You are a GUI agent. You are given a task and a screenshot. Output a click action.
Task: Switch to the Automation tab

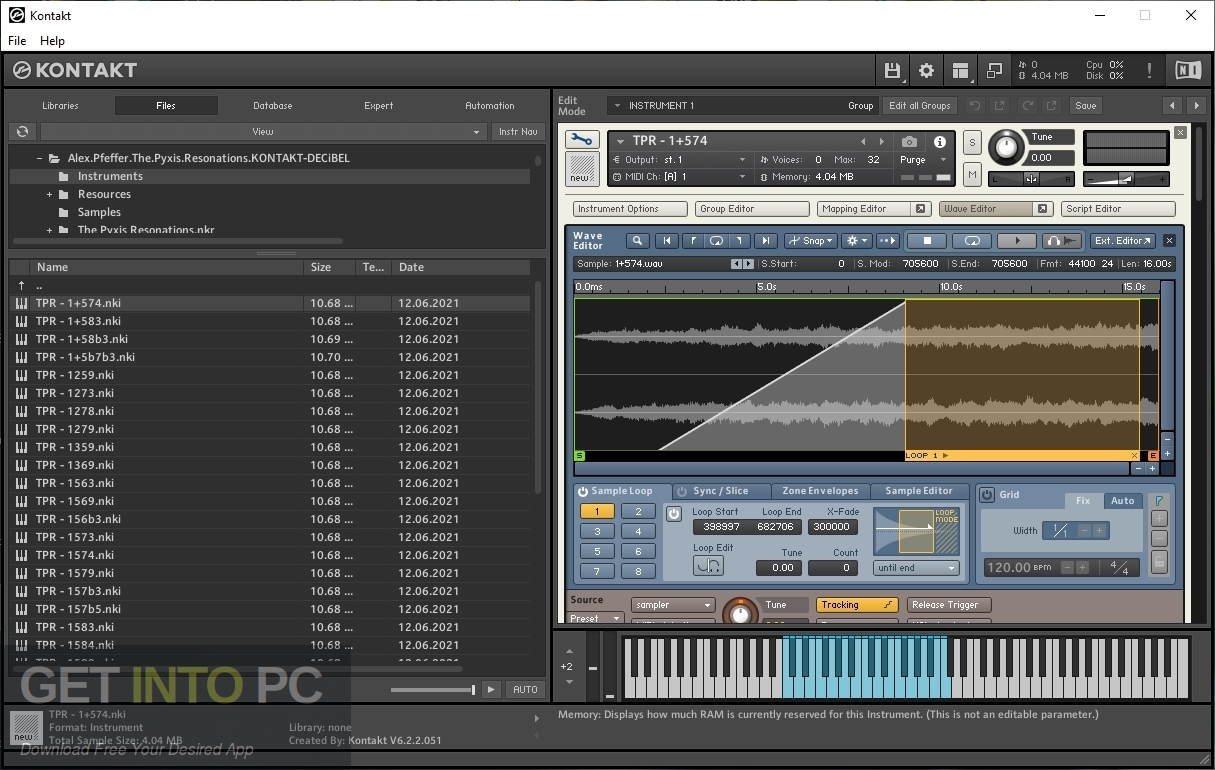[490, 105]
